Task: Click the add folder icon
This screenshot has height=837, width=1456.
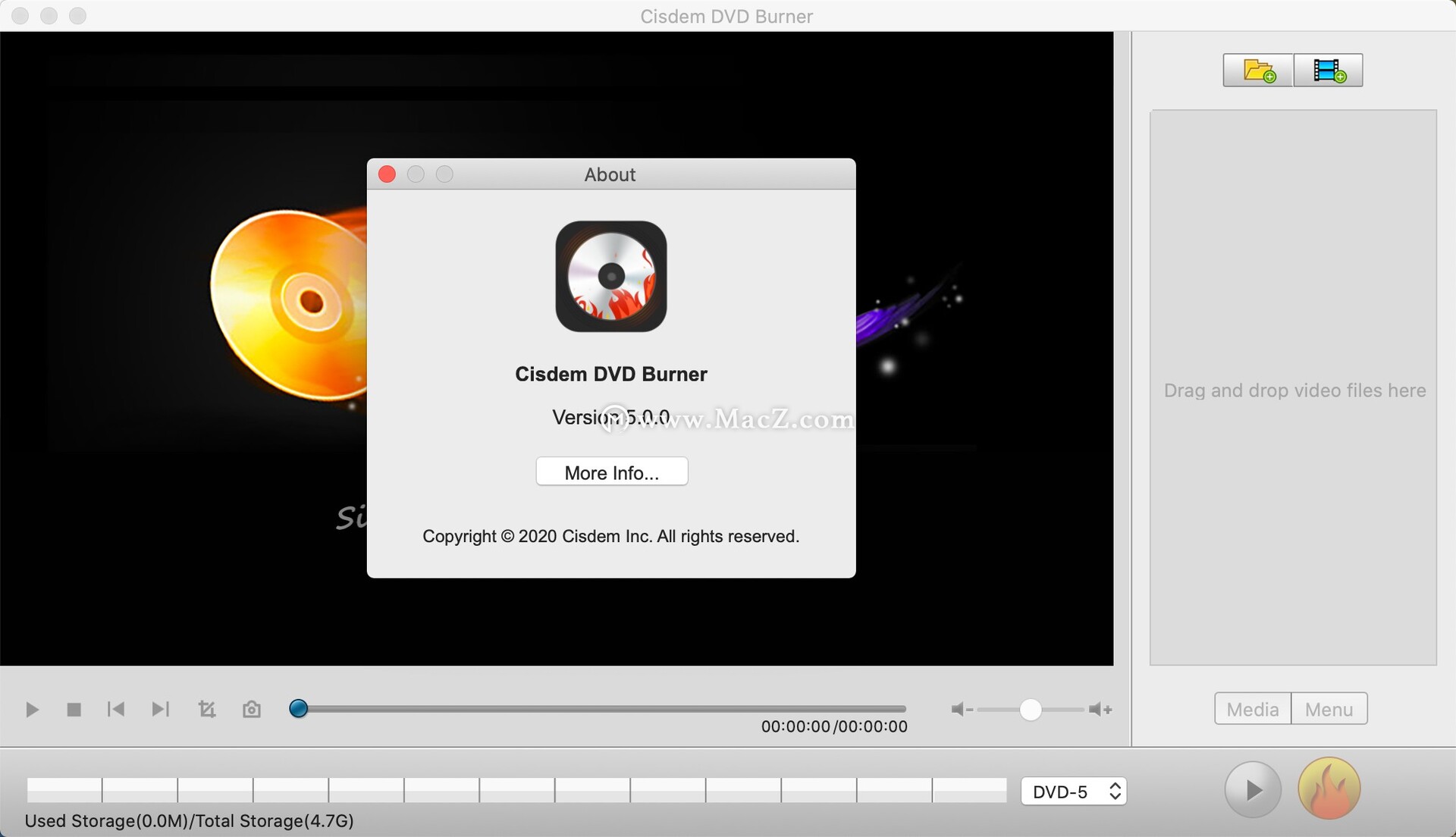Action: (x=1257, y=70)
